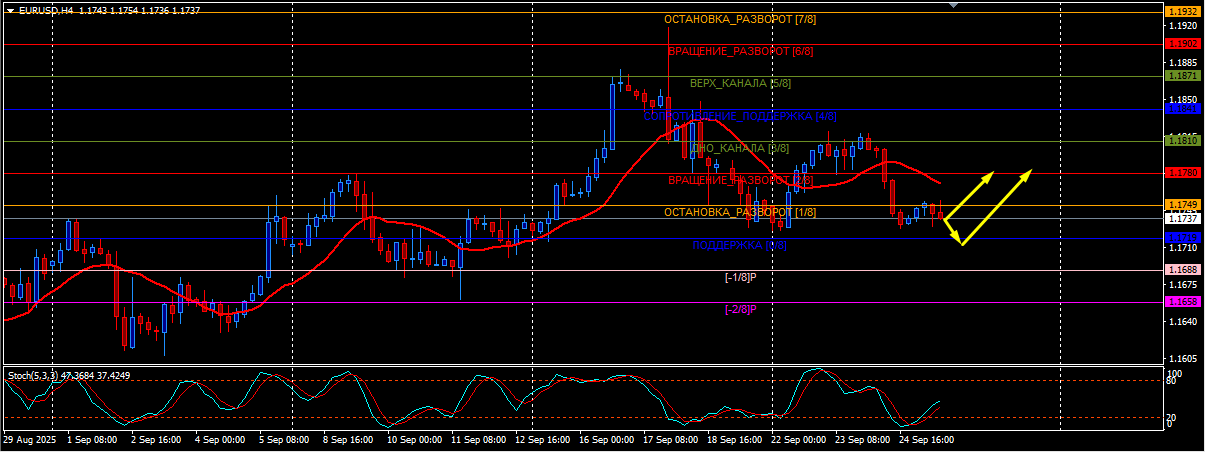Click the 1.1710 price scale value

1183,247
